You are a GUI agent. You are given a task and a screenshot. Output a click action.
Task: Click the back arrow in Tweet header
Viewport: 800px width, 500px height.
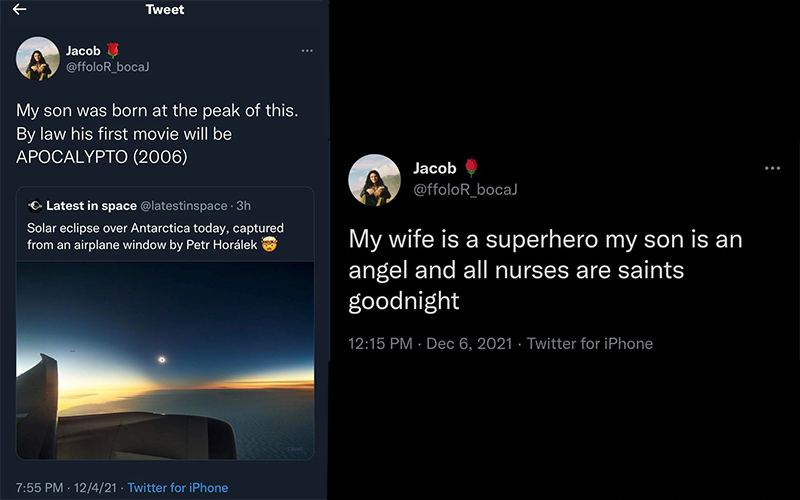coord(19,10)
